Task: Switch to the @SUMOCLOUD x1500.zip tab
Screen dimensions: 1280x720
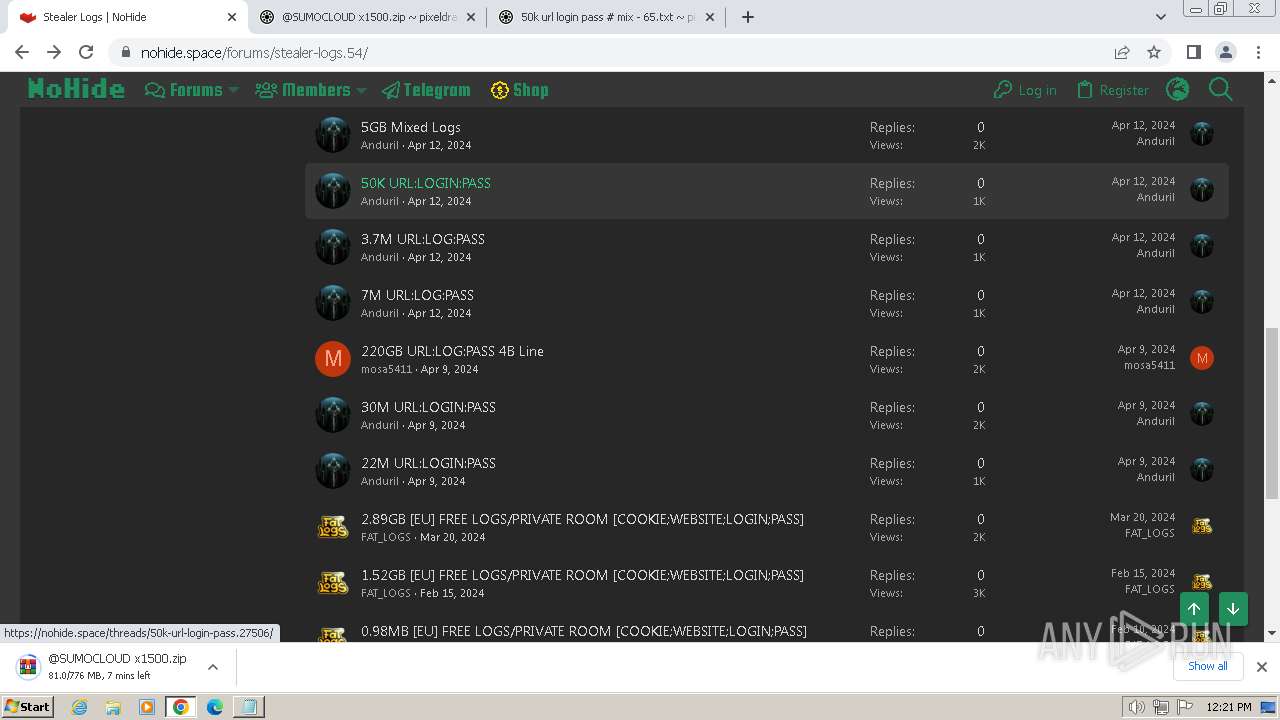Action: click(x=367, y=17)
